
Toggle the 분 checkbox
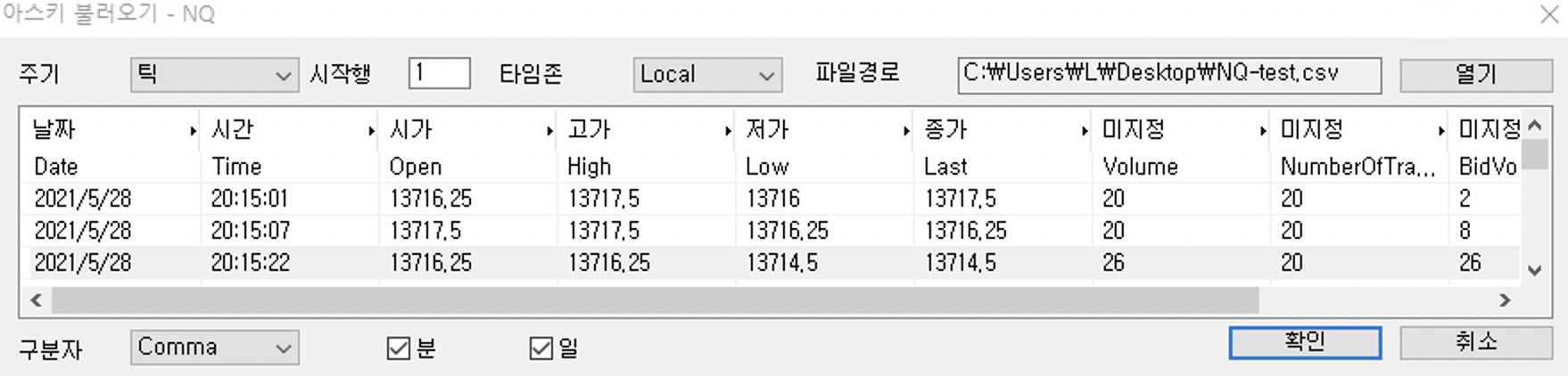pos(399,348)
